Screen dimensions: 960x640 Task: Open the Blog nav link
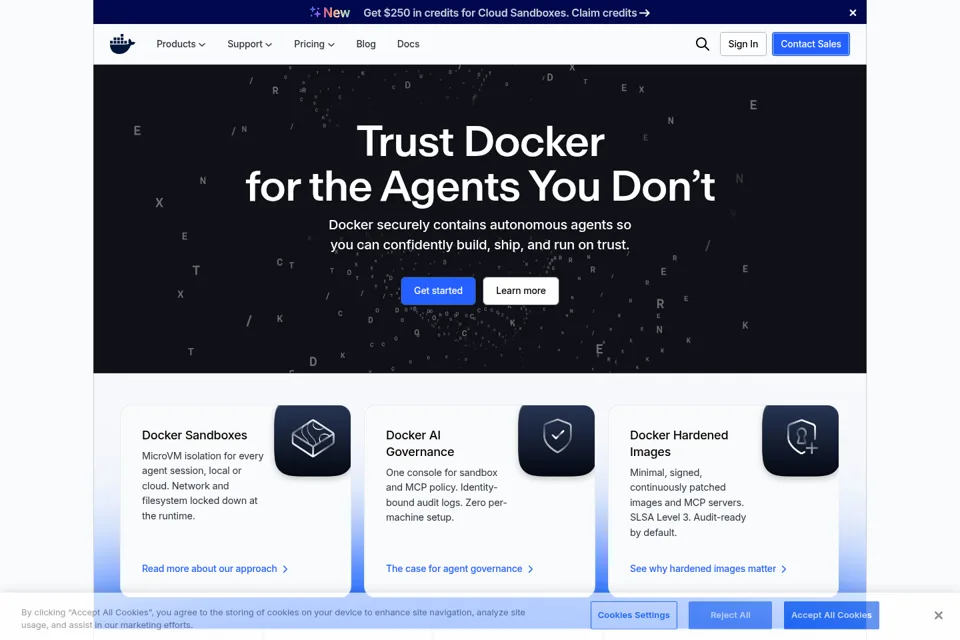366,44
